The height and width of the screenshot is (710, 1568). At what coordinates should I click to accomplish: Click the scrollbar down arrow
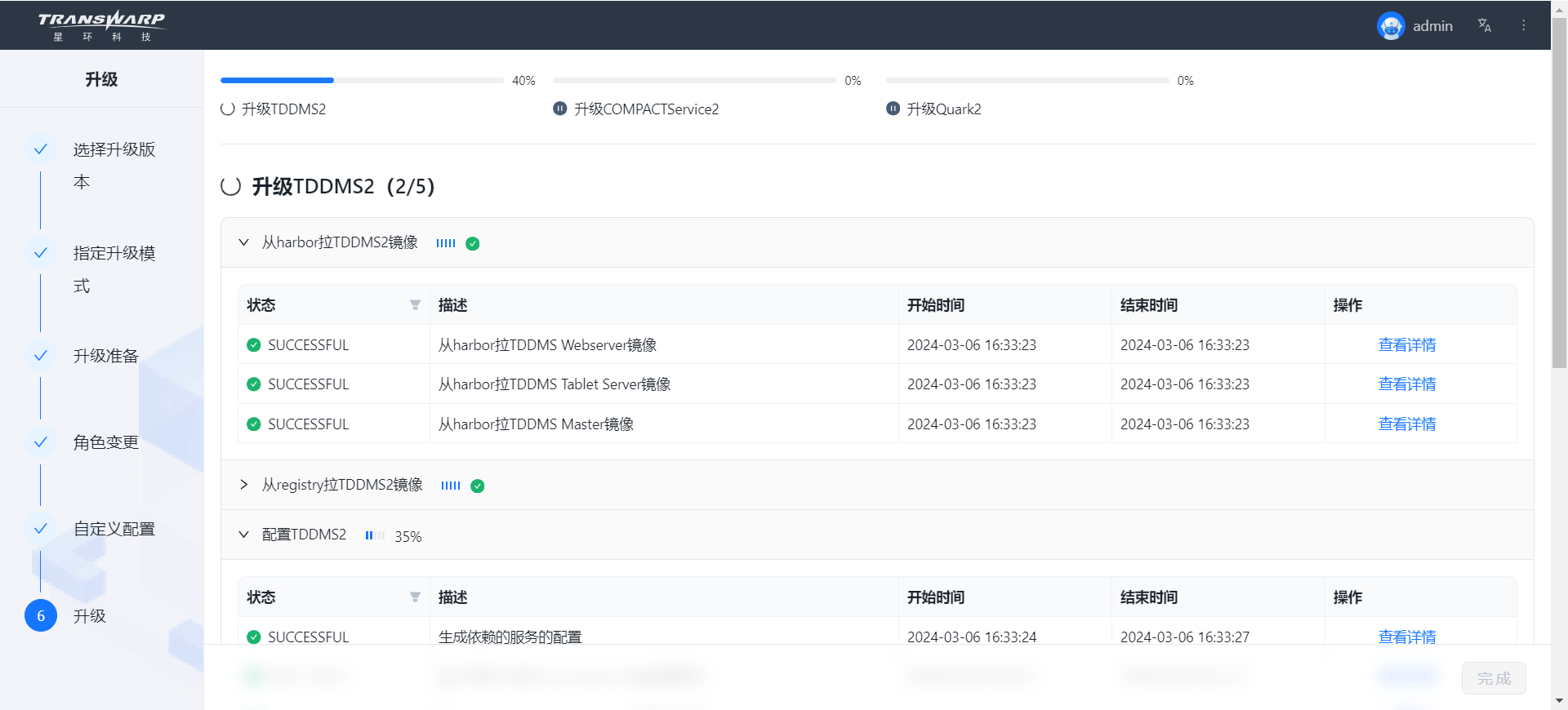pyautogui.click(x=1559, y=701)
